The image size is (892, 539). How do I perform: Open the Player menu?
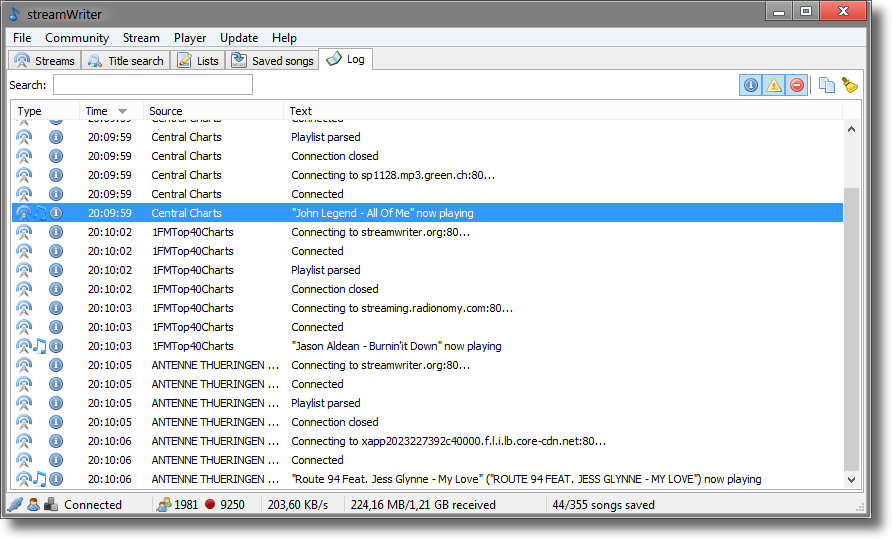(190, 38)
